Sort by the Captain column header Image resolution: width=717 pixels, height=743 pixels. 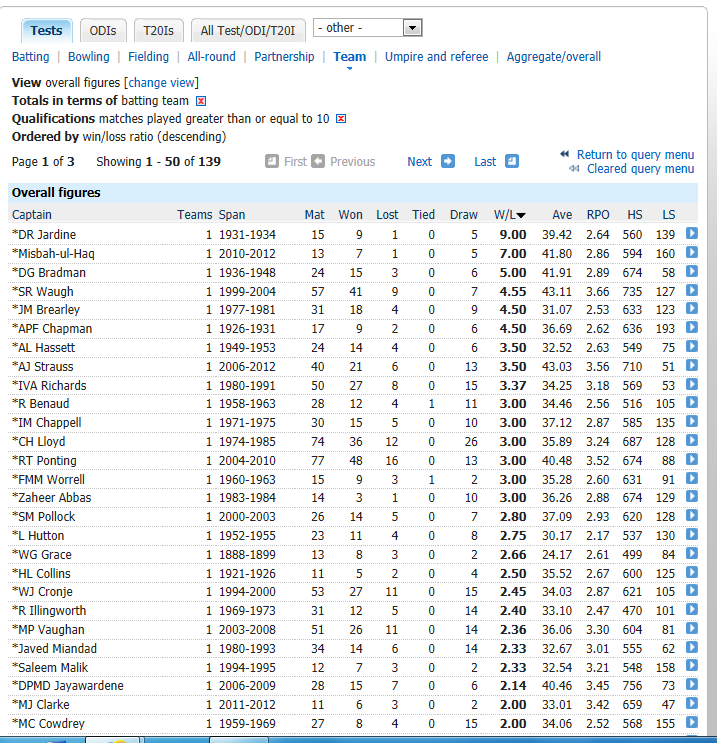[32, 215]
